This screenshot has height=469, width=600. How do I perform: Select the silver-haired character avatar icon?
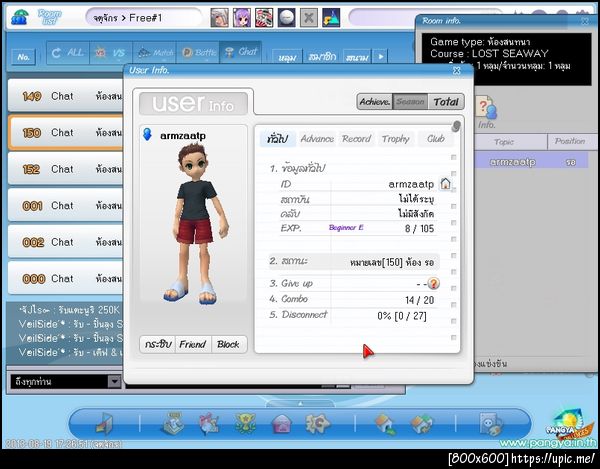pos(220,18)
